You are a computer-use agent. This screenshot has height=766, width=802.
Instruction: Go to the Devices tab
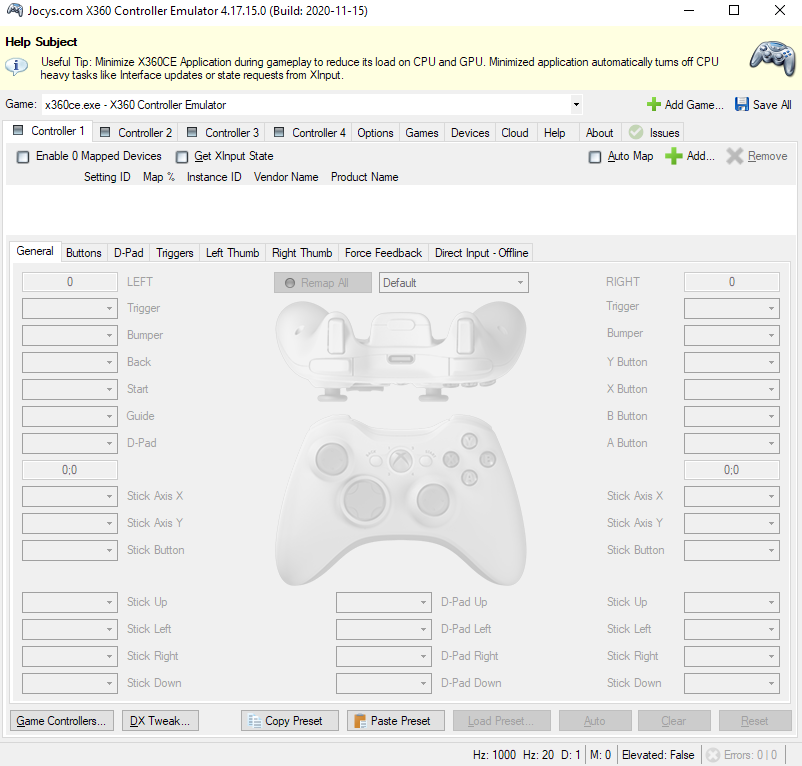(x=470, y=133)
